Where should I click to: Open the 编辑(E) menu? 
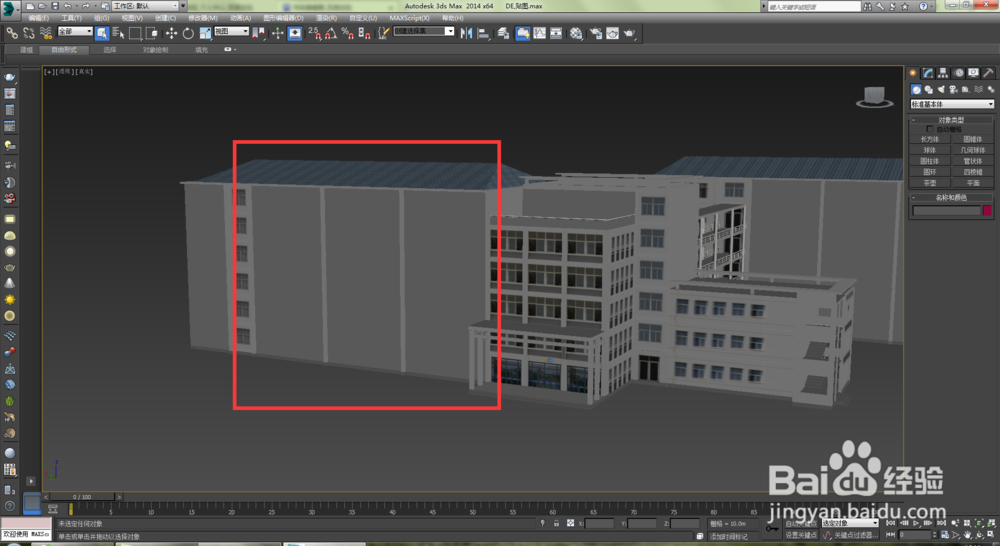(38, 18)
